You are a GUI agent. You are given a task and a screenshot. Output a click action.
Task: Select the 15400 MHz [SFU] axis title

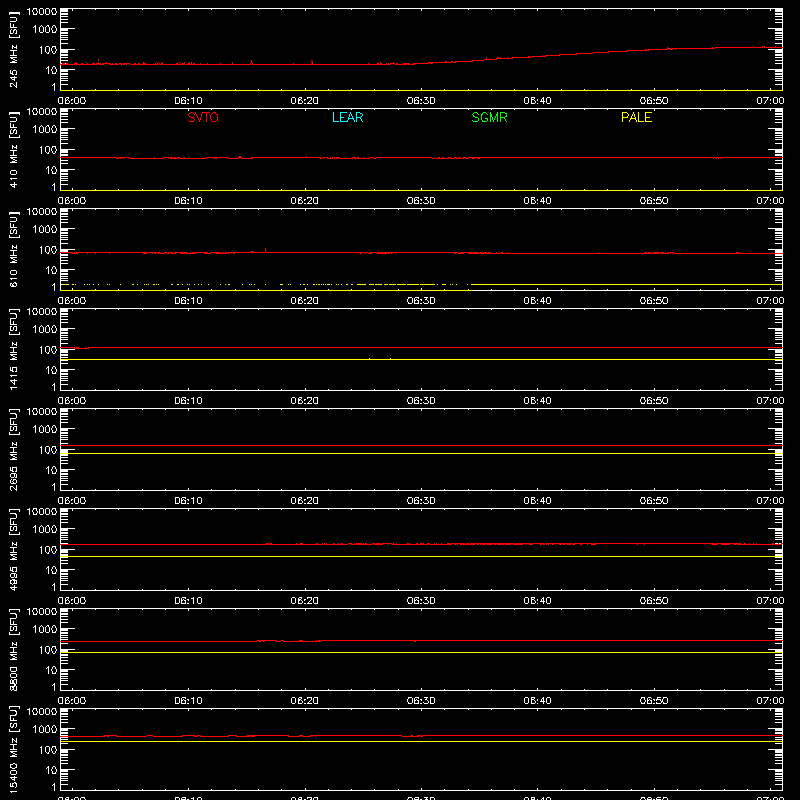coord(13,750)
